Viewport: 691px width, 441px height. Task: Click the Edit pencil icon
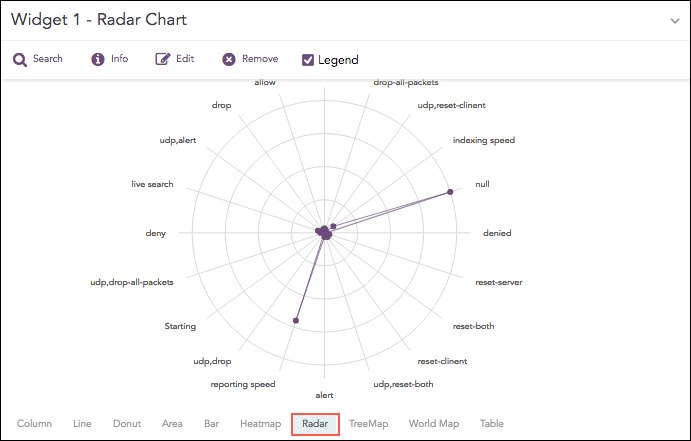click(163, 60)
